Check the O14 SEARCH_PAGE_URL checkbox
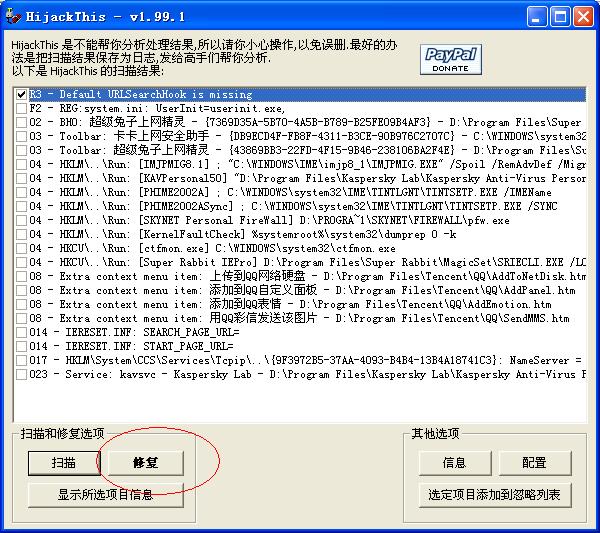 (x=21, y=333)
